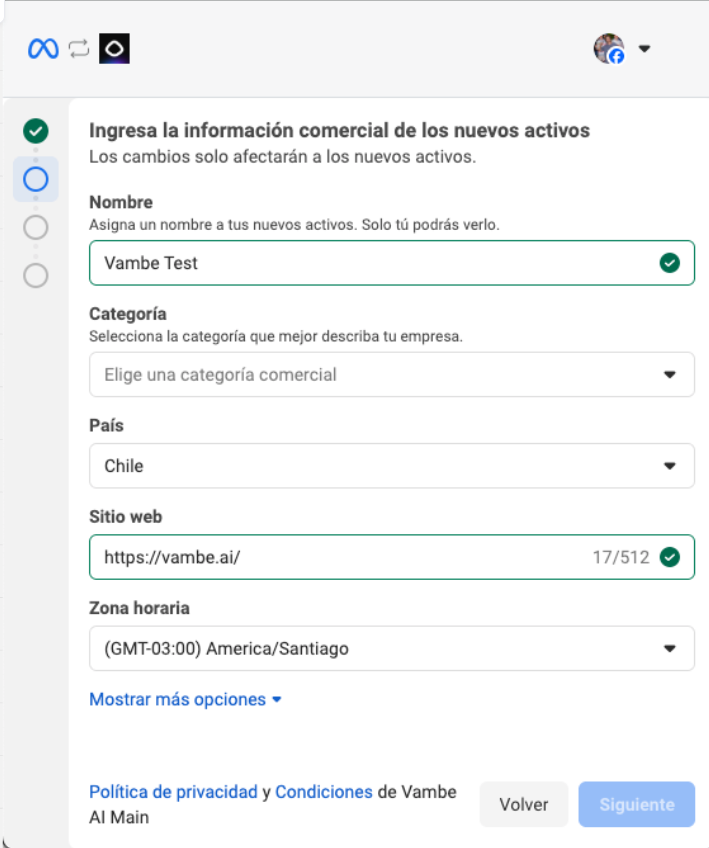
Task: Click the Nombre field with Vambe Test
Action: (x=370, y=263)
